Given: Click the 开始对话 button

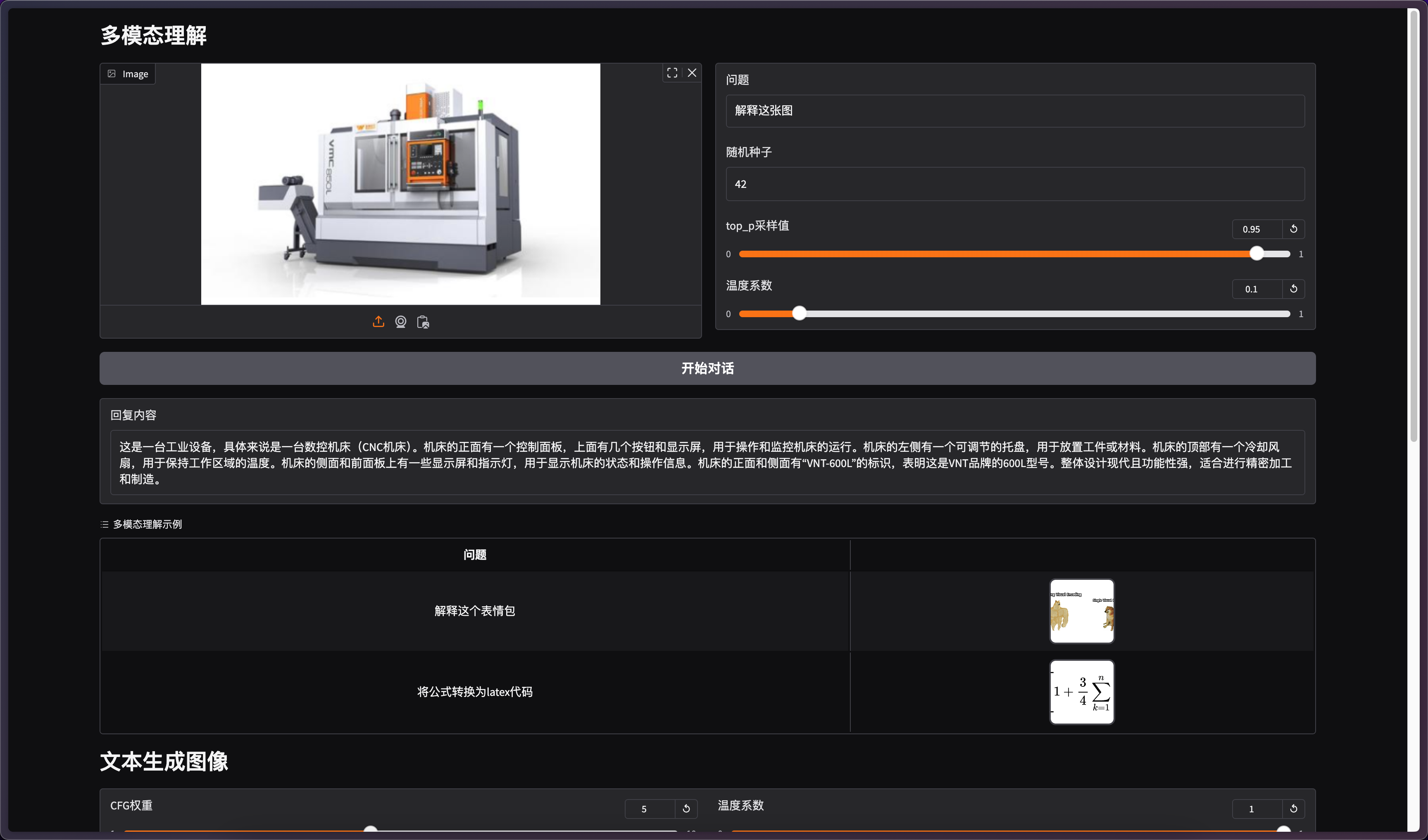Looking at the screenshot, I should 707,368.
